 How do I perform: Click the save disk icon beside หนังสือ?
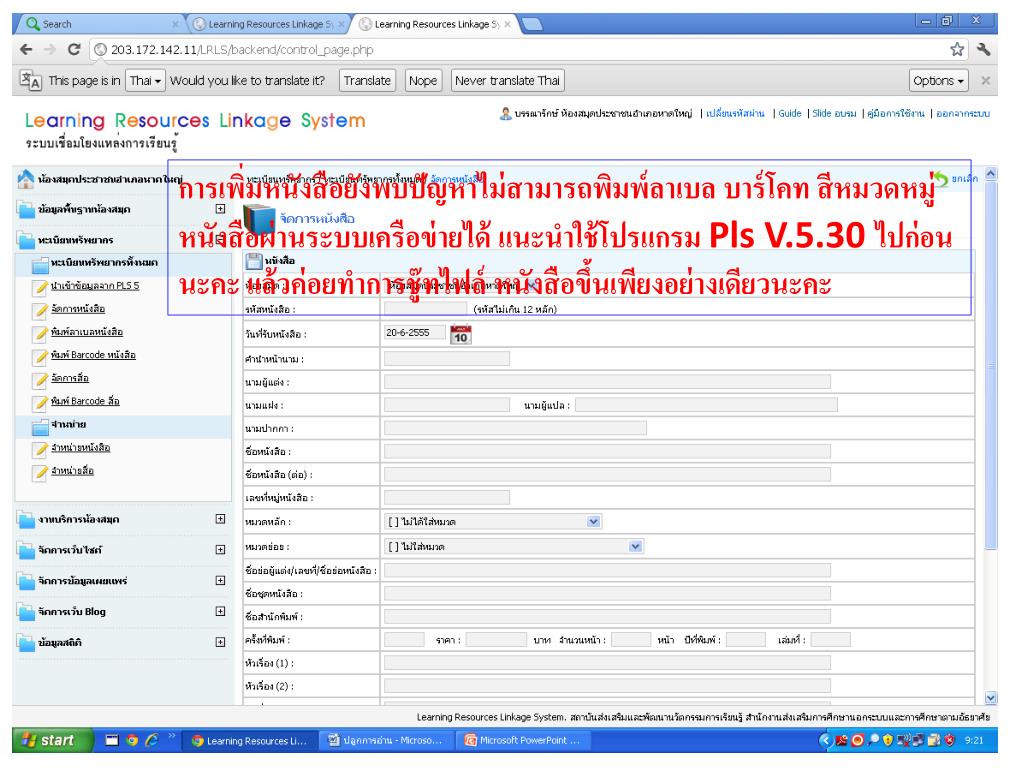253,261
